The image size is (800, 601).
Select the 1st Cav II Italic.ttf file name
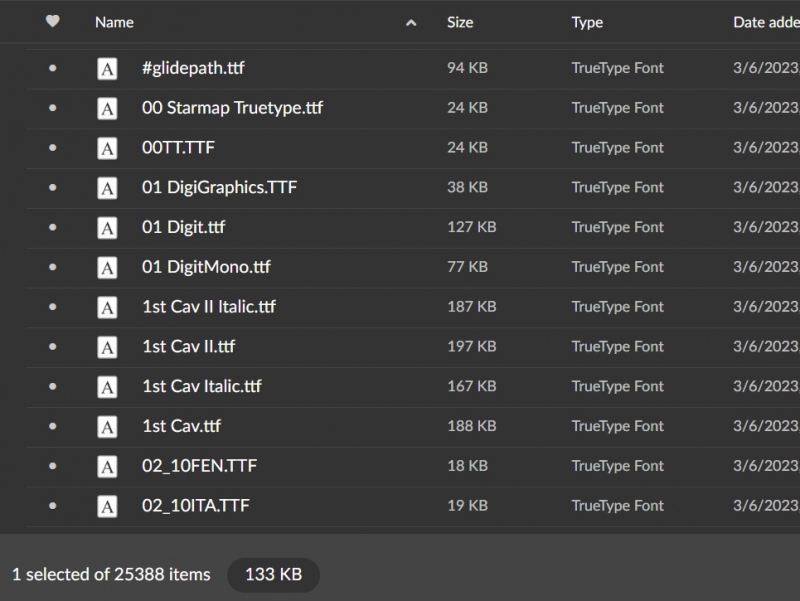(208, 307)
